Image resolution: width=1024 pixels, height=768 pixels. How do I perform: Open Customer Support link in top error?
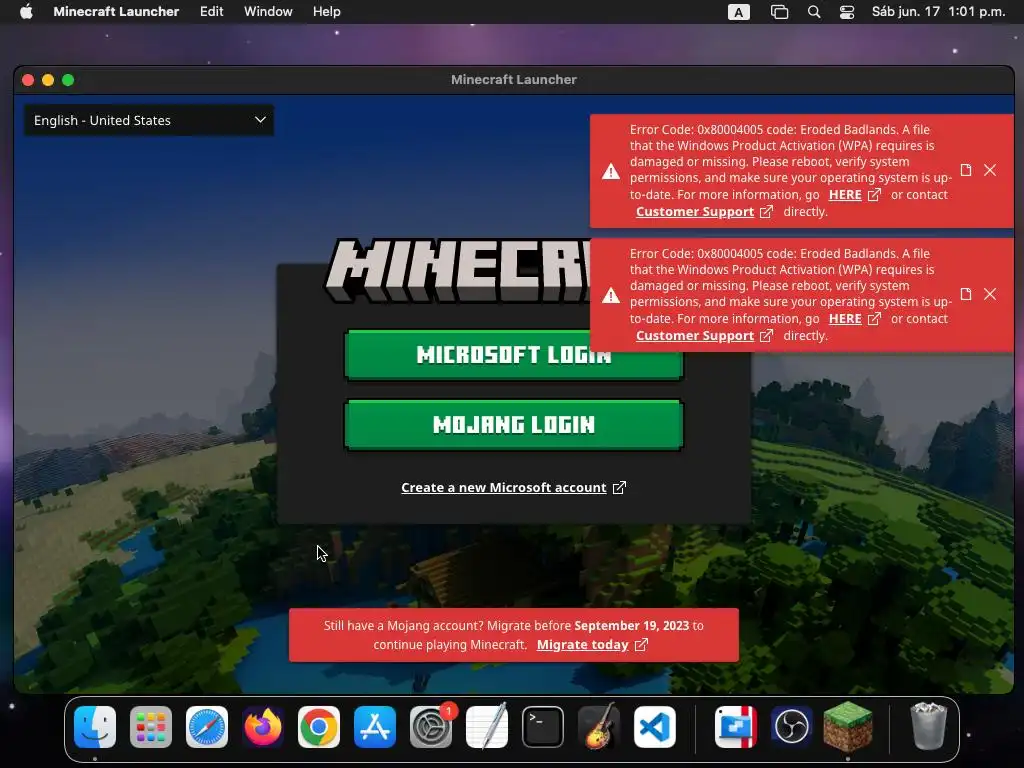[x=695, y=212]
